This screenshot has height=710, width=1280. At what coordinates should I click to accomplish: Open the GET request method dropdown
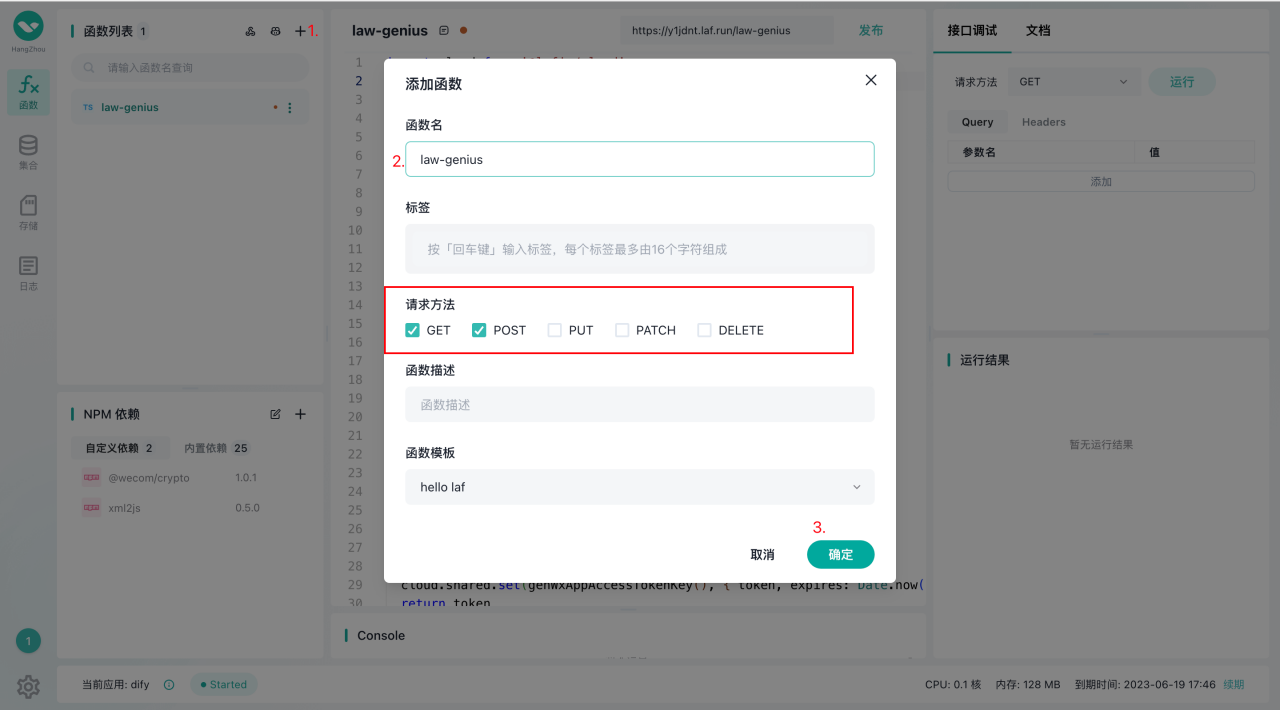coord(1073,81)
